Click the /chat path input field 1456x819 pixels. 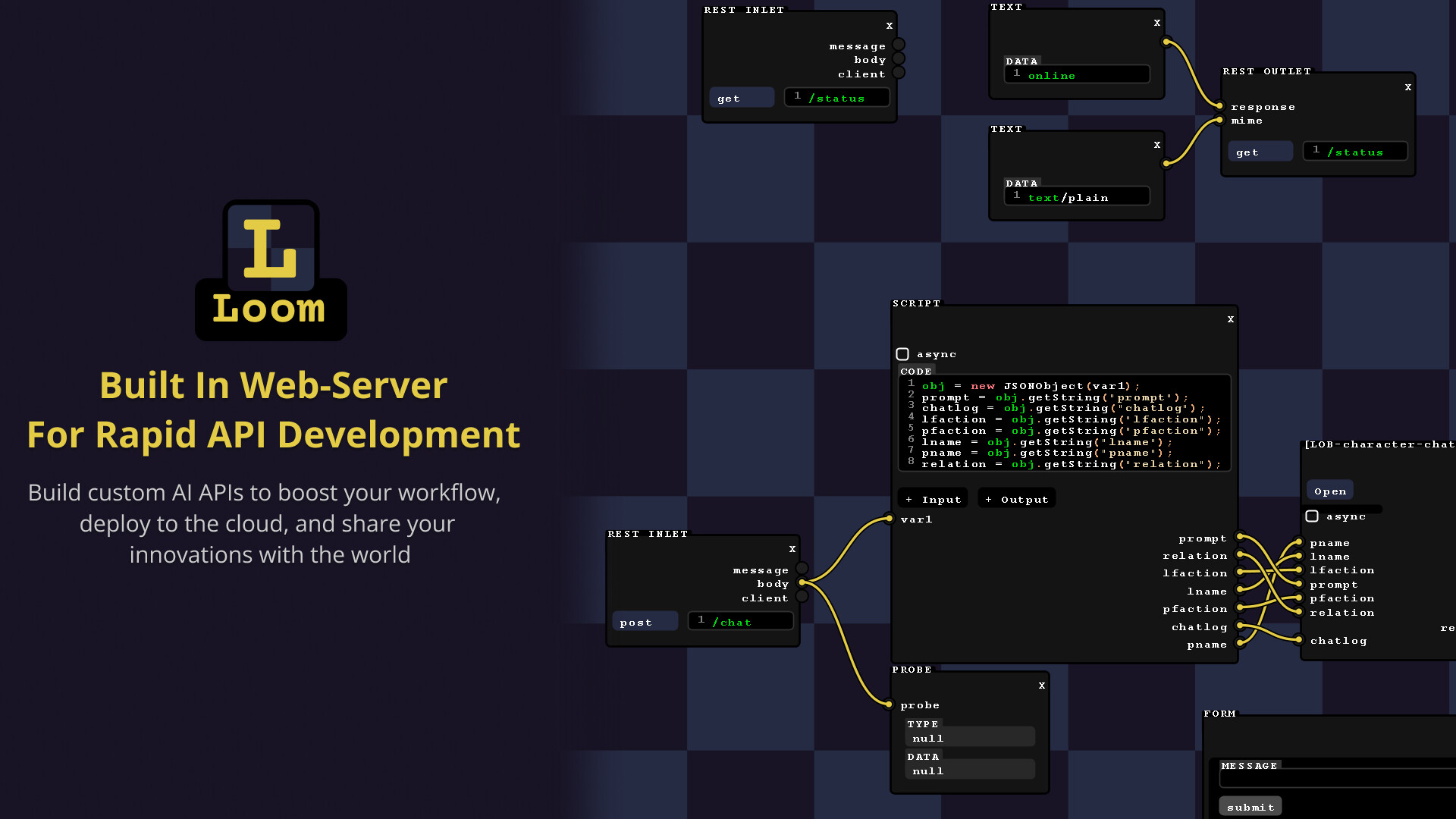click(741, 622)
